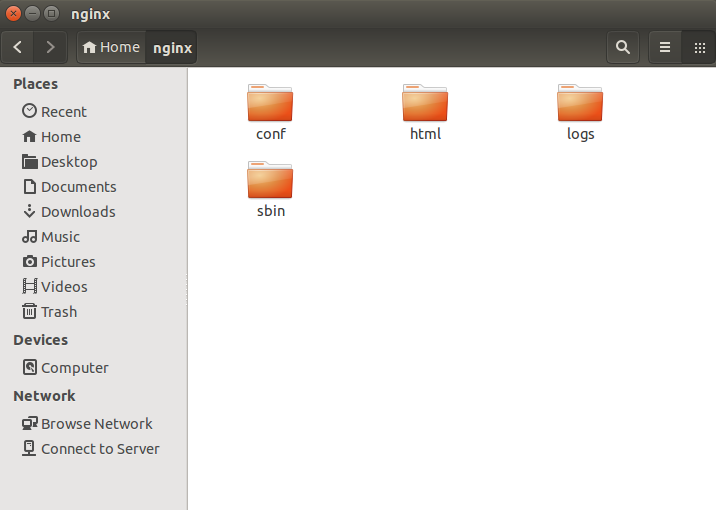This screenshot has height=510, width=716.
Task: Open Videos in the sidebar
Action: click(x=94, y=287)
